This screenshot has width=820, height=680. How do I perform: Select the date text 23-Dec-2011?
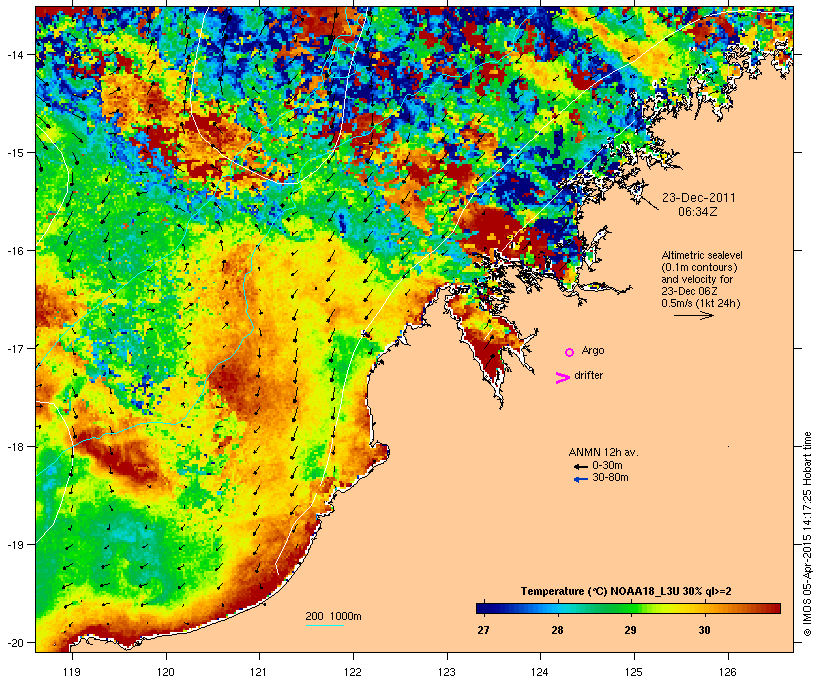pyautogui.click(x=699, y=198)
